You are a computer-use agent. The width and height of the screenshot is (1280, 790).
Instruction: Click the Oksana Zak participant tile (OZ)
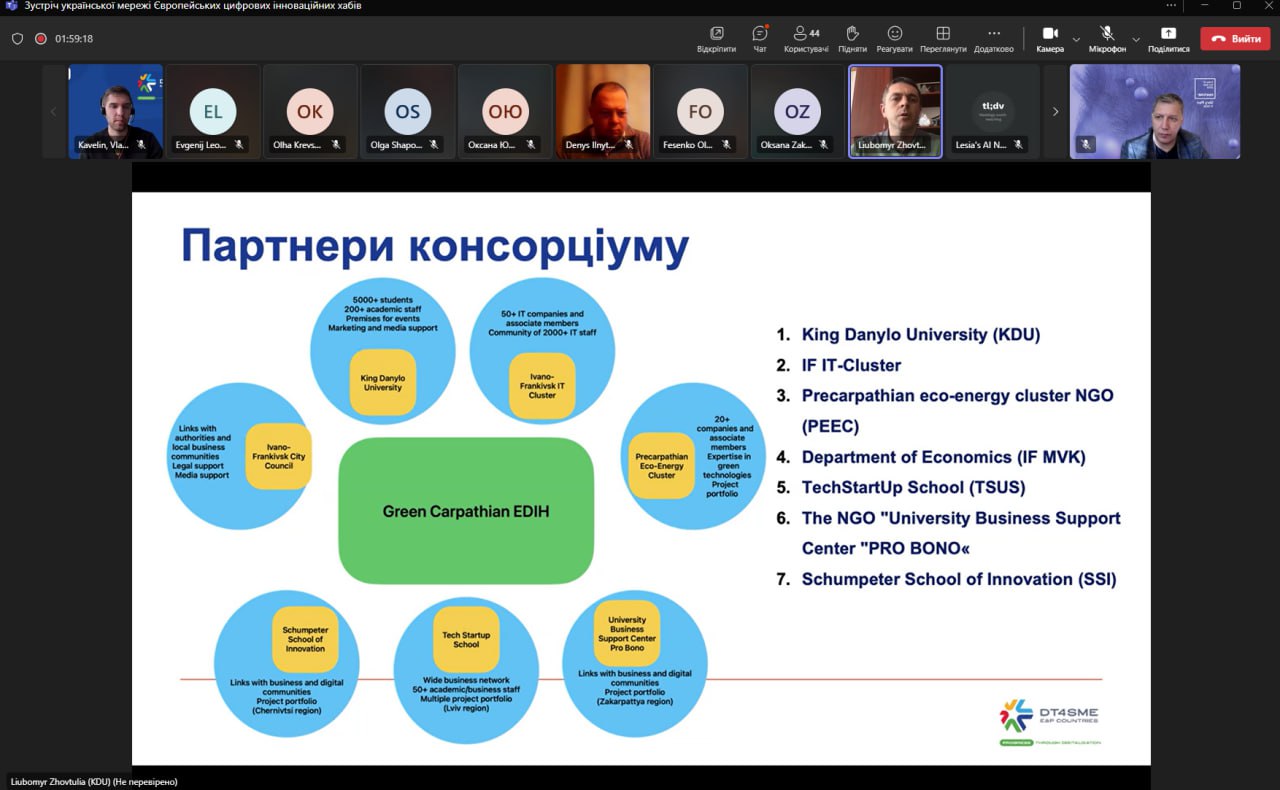(x=797, y=111)
